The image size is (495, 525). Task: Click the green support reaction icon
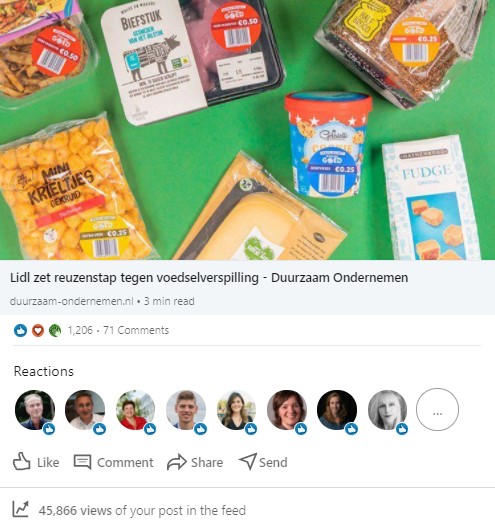click(x=55, y=330)
